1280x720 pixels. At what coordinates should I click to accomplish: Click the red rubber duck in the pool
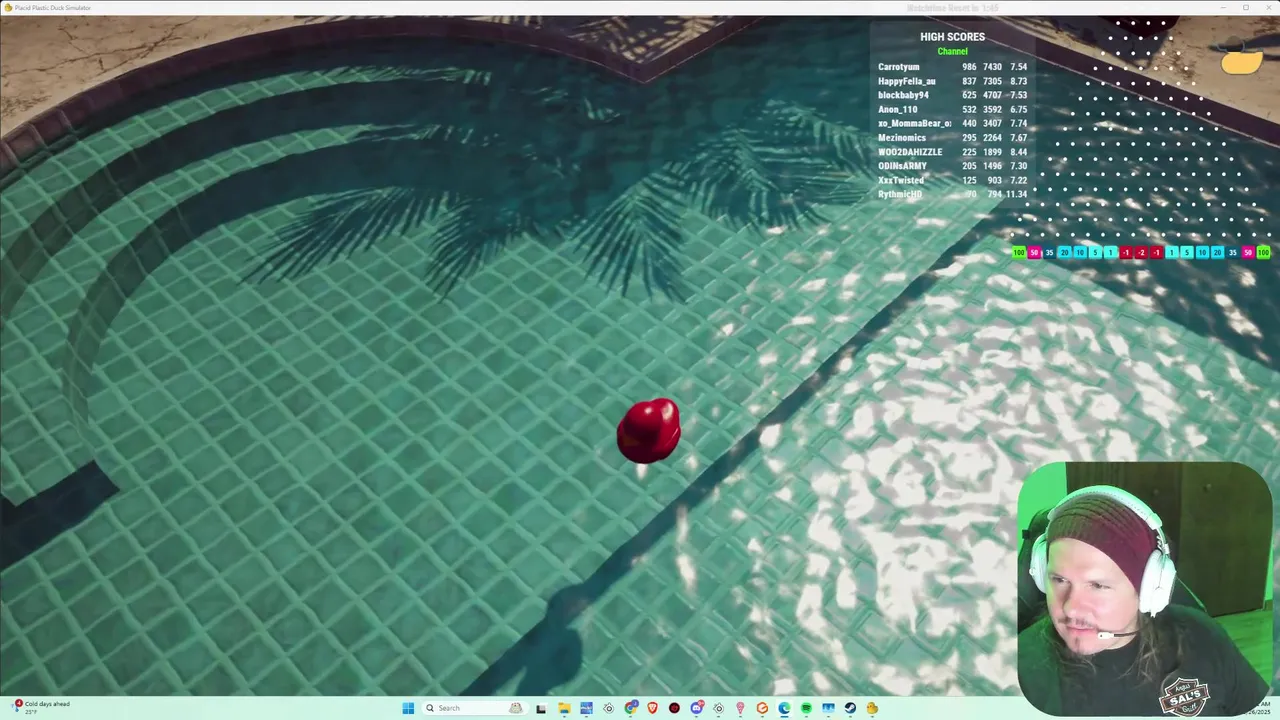tap(649, 431)
